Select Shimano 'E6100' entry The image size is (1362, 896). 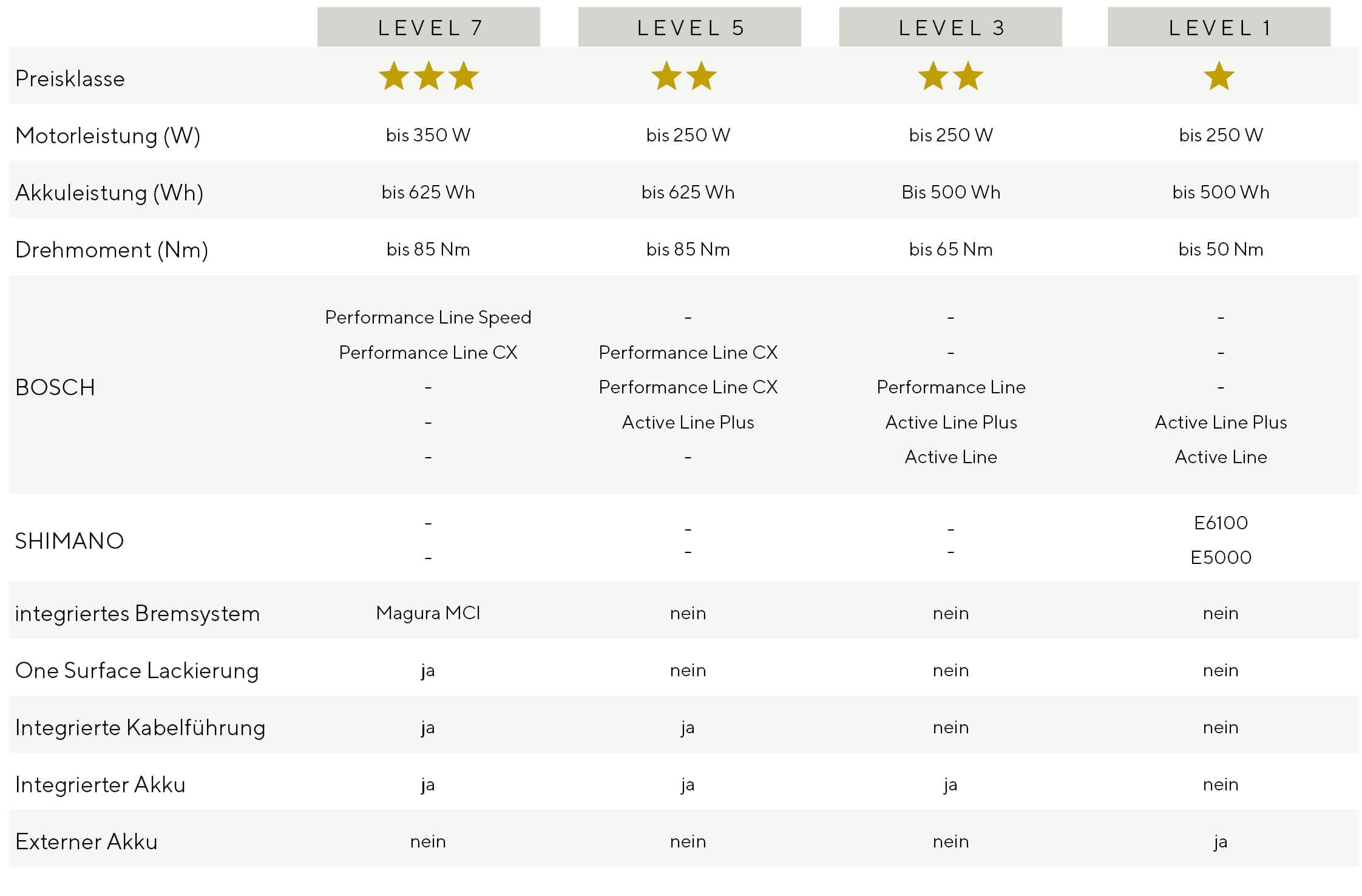(x=1221, y=523)
